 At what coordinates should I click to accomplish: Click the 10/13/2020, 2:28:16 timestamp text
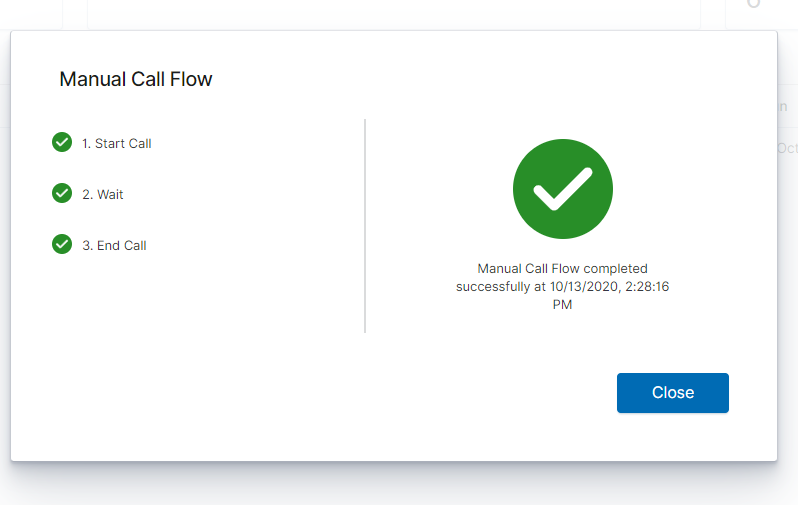tap(609, 287)
